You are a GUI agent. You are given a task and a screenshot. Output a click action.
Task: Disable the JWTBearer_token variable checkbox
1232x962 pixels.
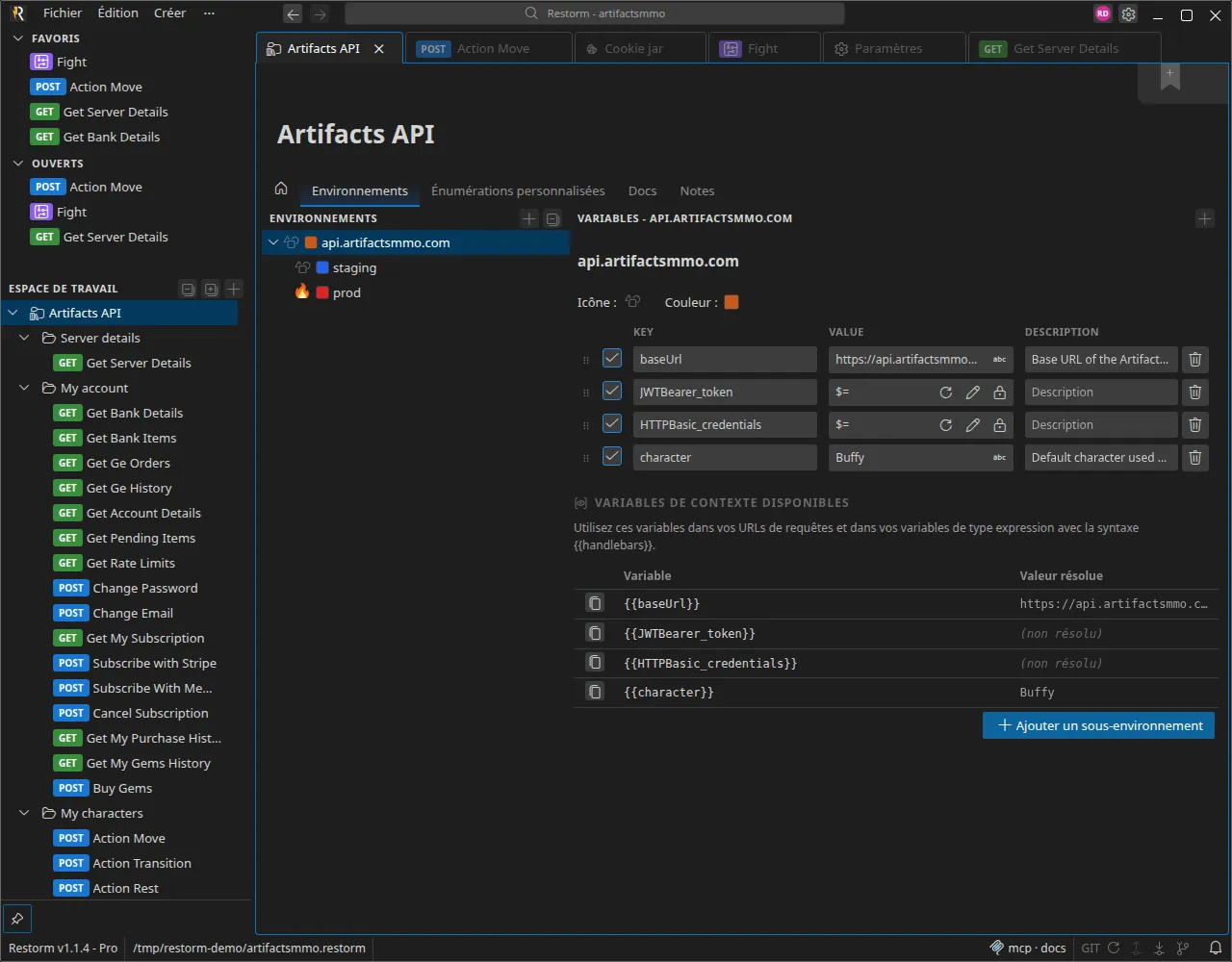pyautogui.click(x=612, y=392)
